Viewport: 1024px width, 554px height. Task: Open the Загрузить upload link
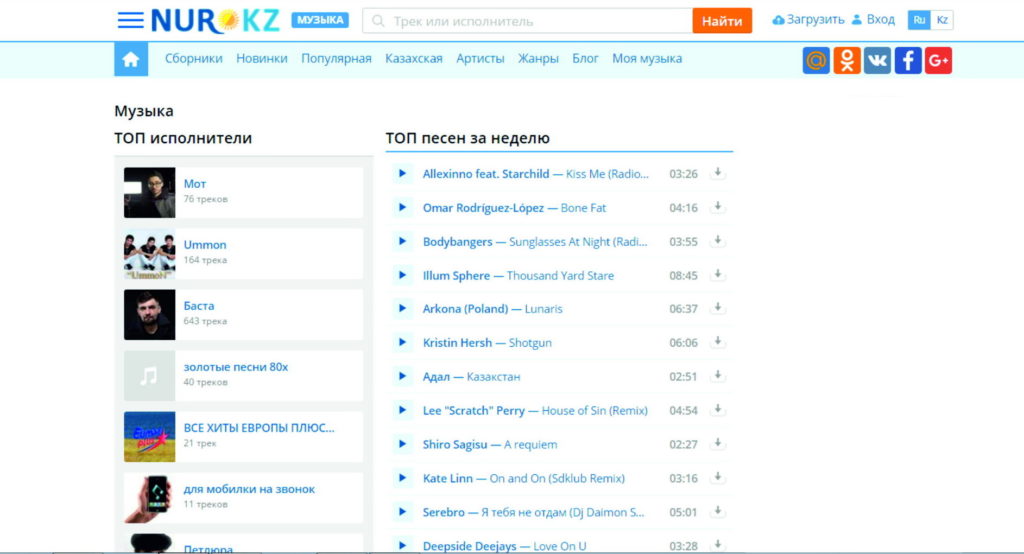coord(808,20)
